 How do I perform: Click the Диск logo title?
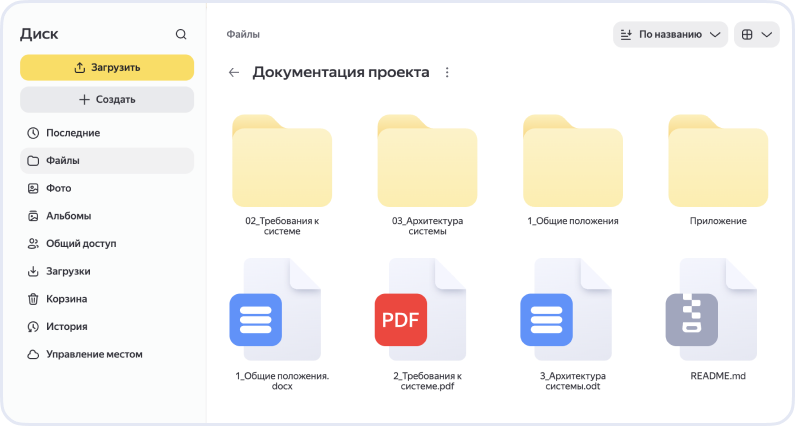[x=40, y=34]
